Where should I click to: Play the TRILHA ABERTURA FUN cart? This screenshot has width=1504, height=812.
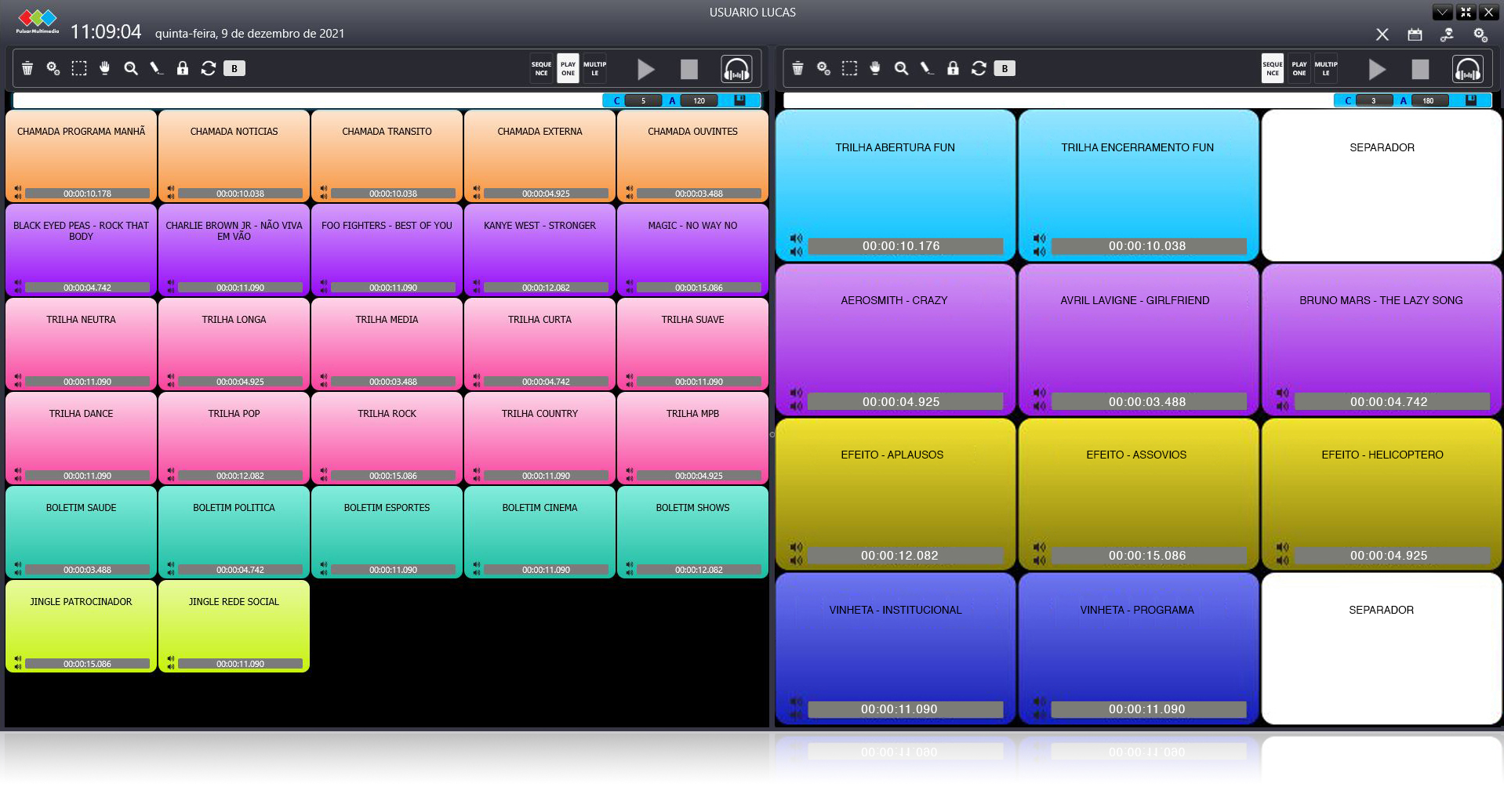[x=895, y=185]
